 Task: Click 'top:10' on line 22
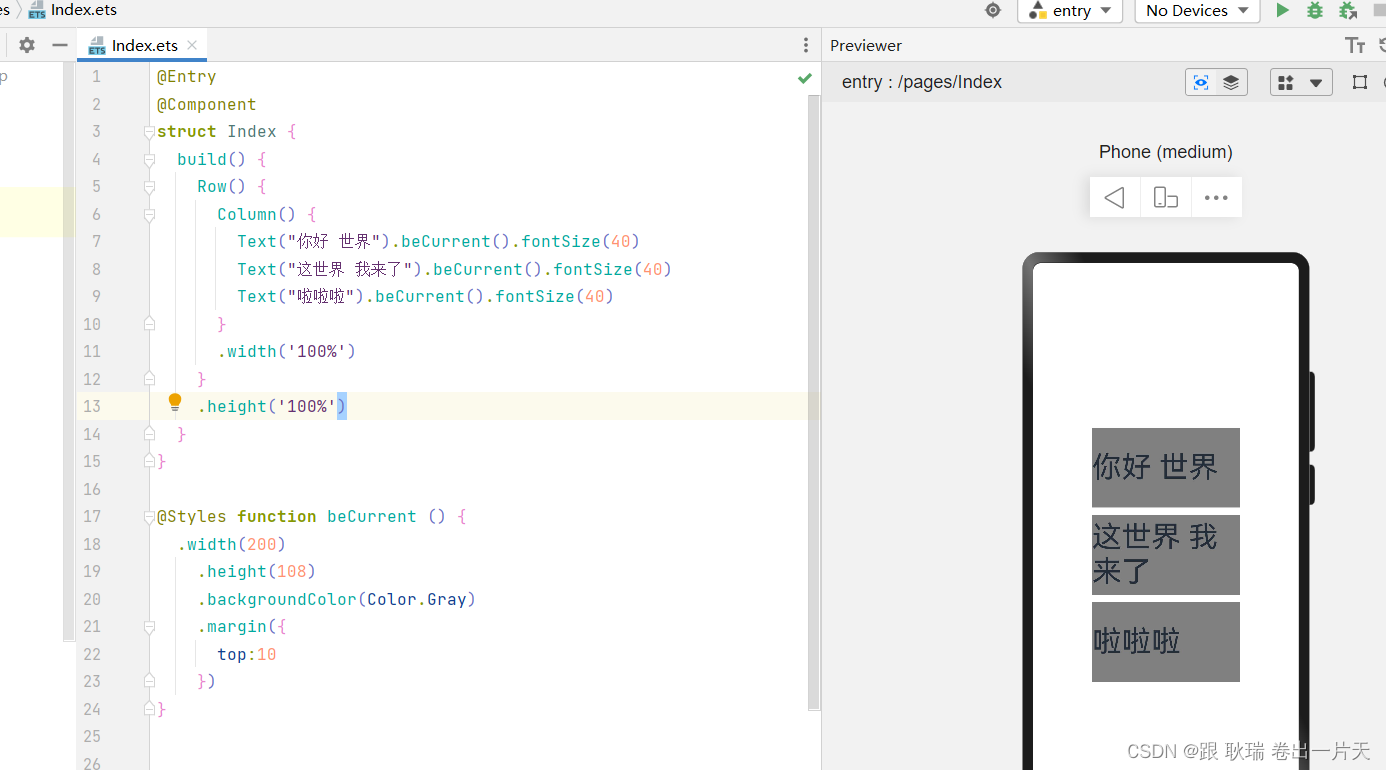coord(247,654)
